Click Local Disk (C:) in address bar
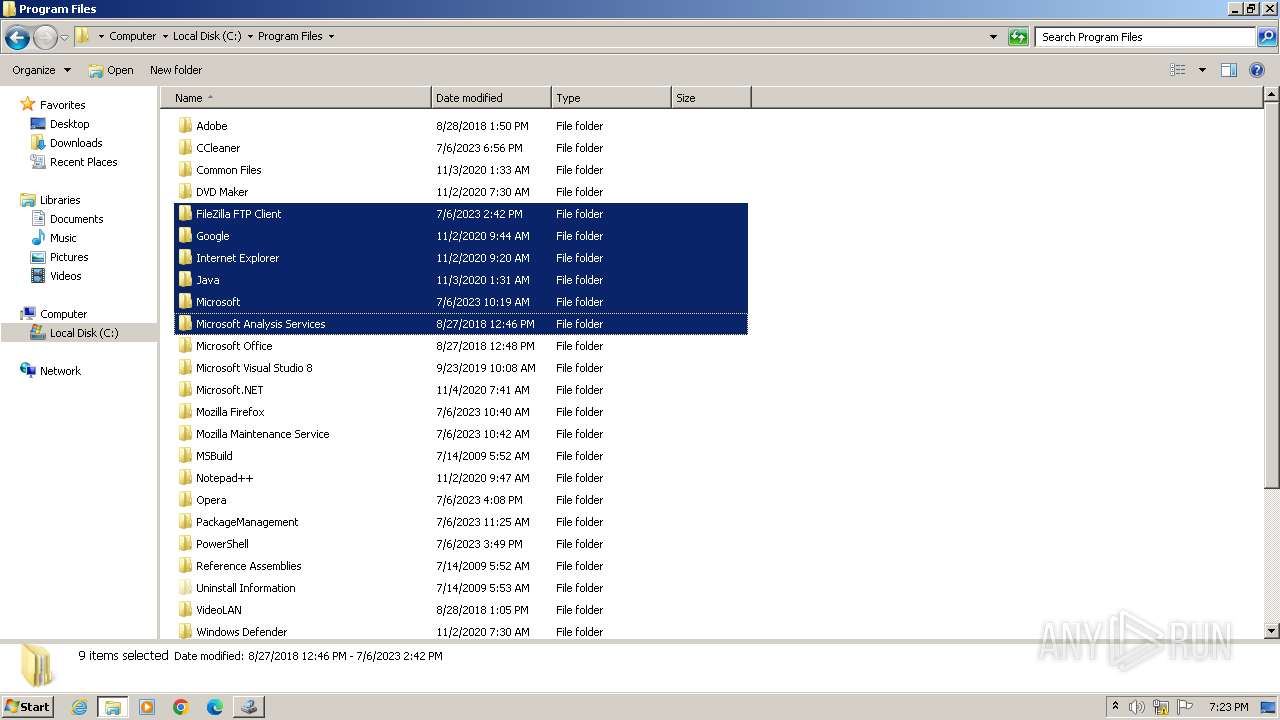The image size is (1280, 720). (207, 36)
